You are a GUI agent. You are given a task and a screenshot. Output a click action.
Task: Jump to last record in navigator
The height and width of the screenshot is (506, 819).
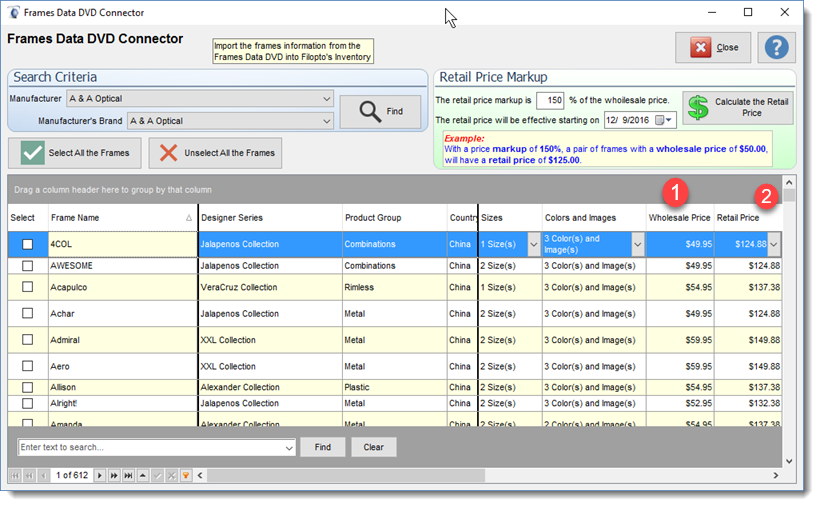[x=128, y=476]
